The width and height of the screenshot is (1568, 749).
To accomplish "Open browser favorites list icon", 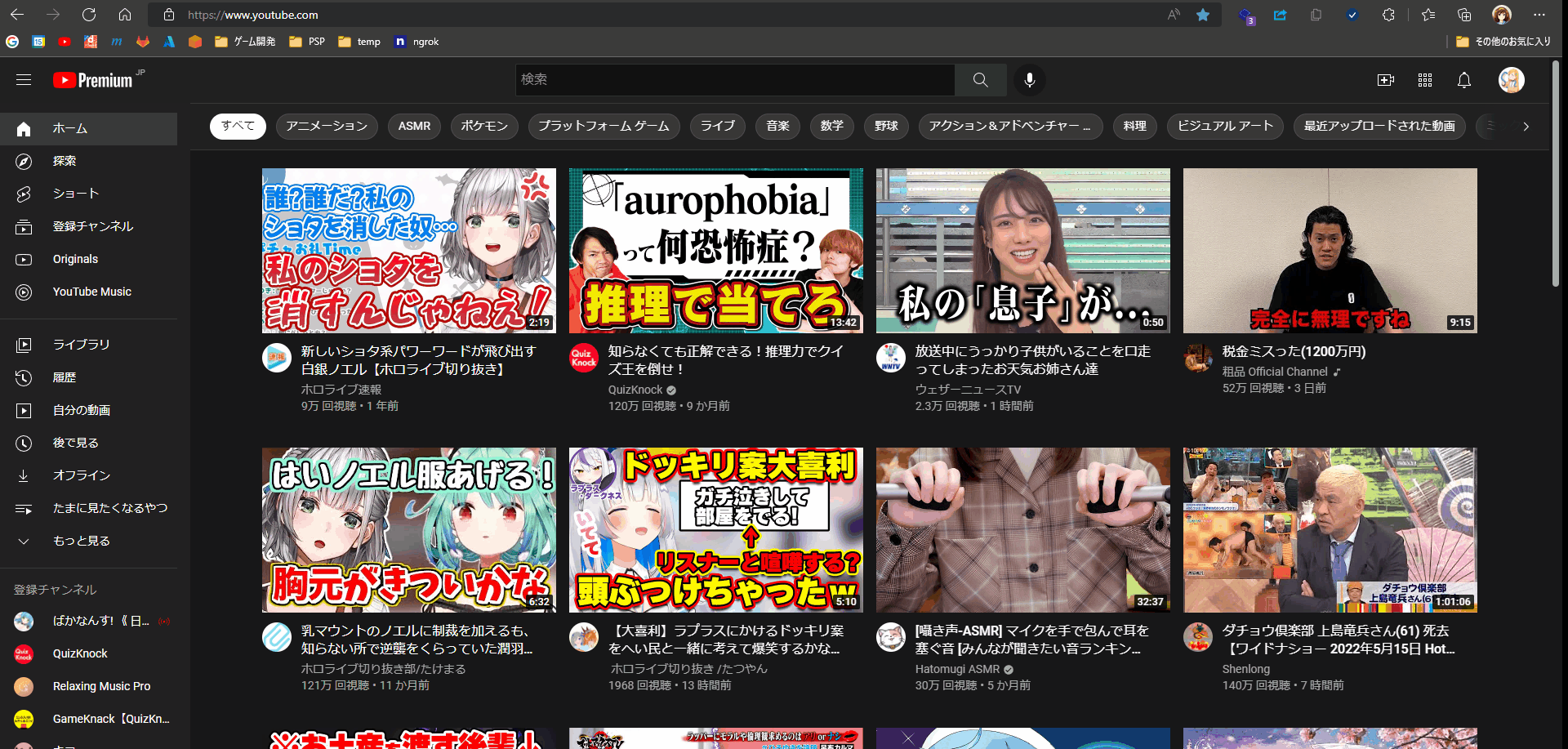I will (1428, 15).
